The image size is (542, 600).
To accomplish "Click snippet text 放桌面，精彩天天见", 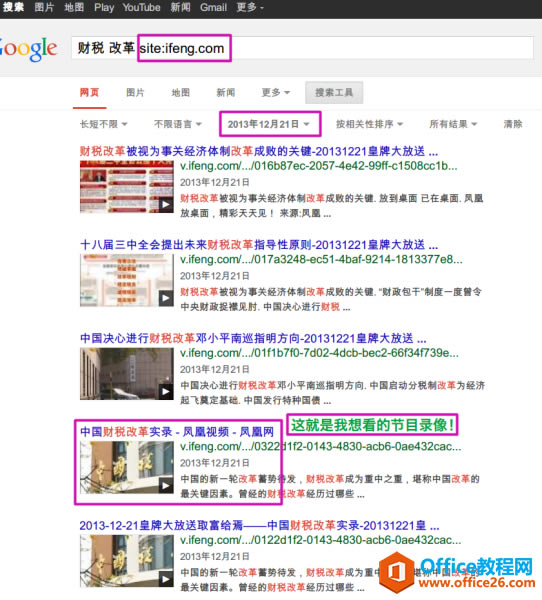I will click(227, 214).
